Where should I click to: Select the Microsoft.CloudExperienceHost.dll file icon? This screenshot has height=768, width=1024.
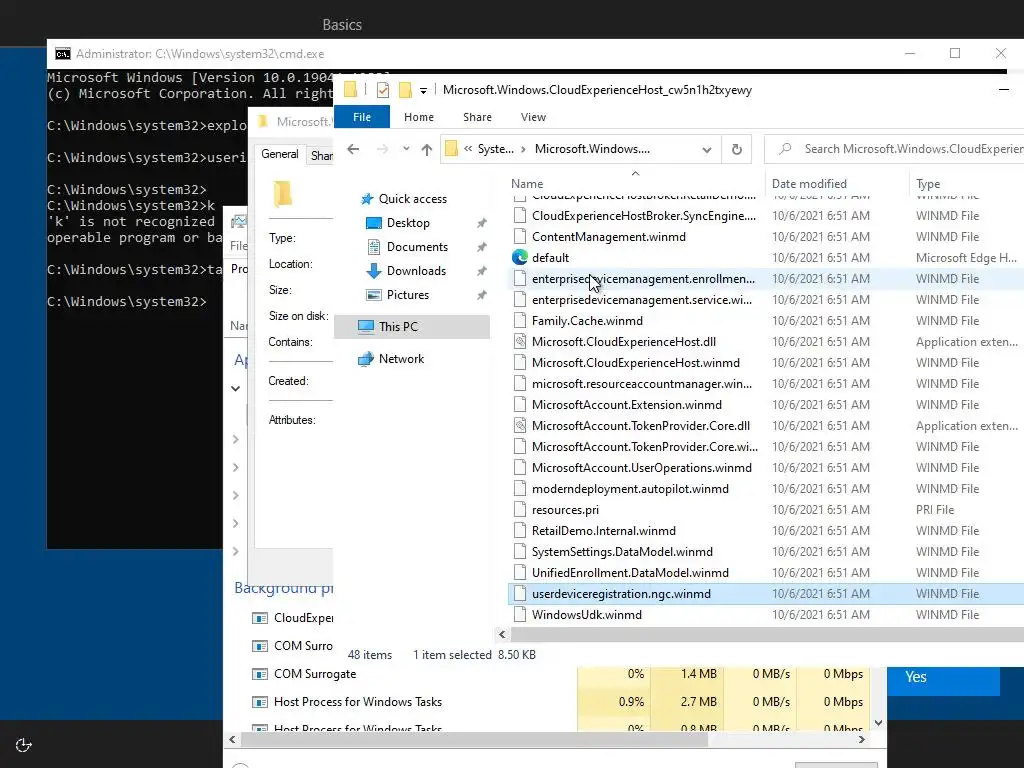coord(520,342)
